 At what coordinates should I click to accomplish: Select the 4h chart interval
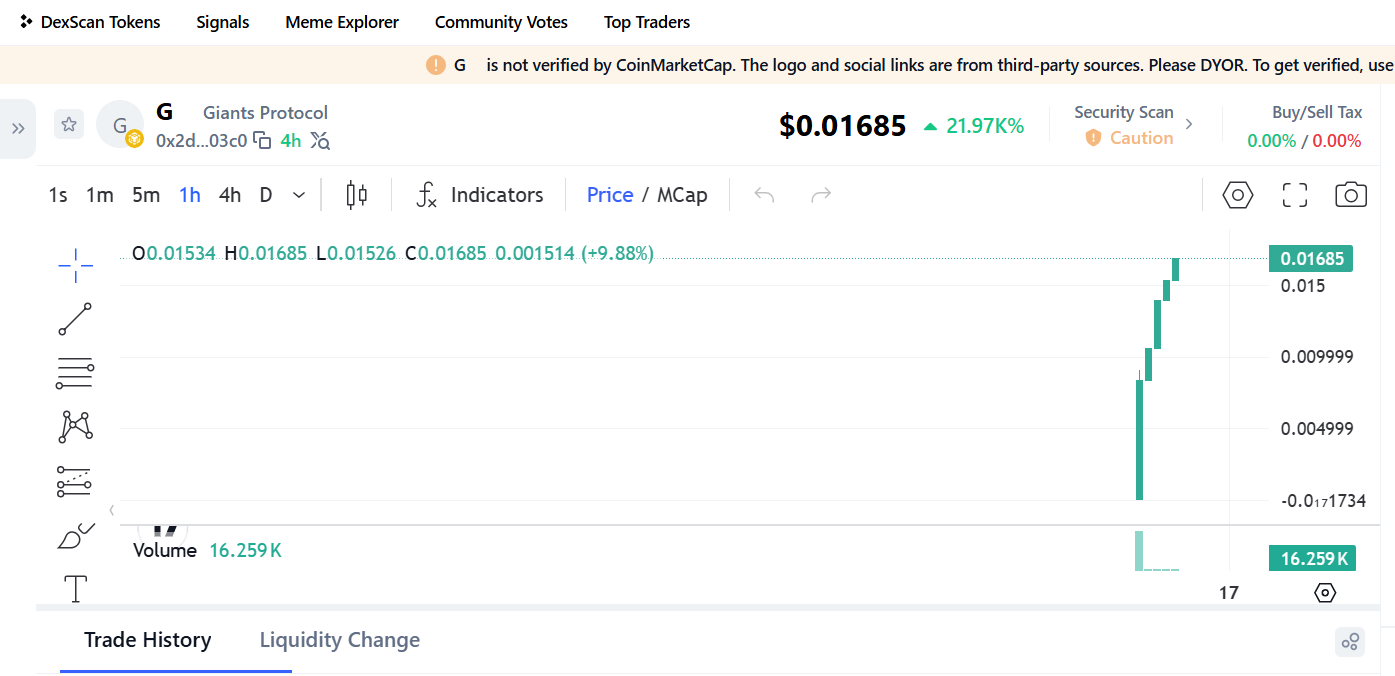click(x=230, y=195)
